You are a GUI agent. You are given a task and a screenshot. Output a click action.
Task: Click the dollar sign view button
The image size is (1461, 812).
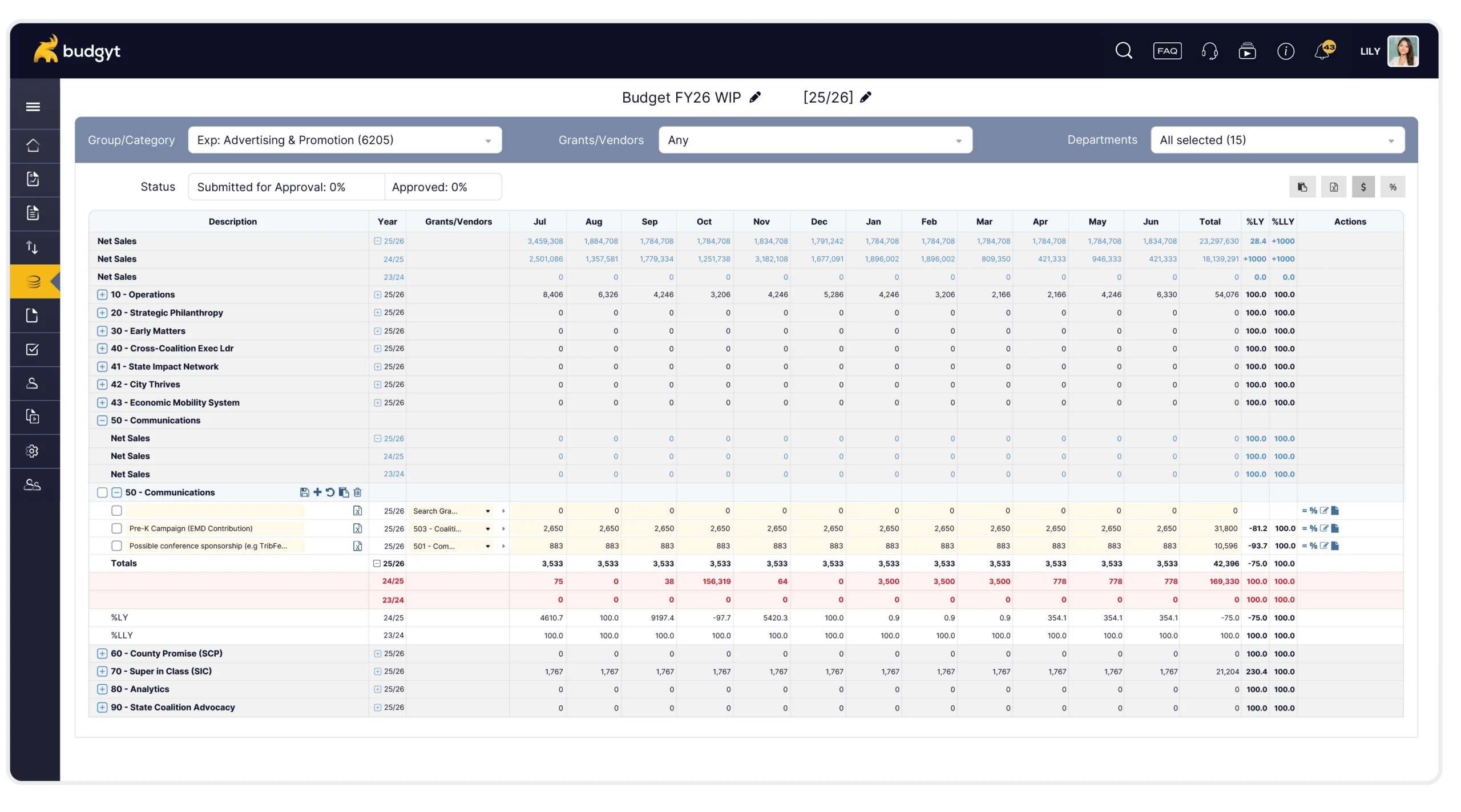pyautogui.click(x=1363, y=187)
